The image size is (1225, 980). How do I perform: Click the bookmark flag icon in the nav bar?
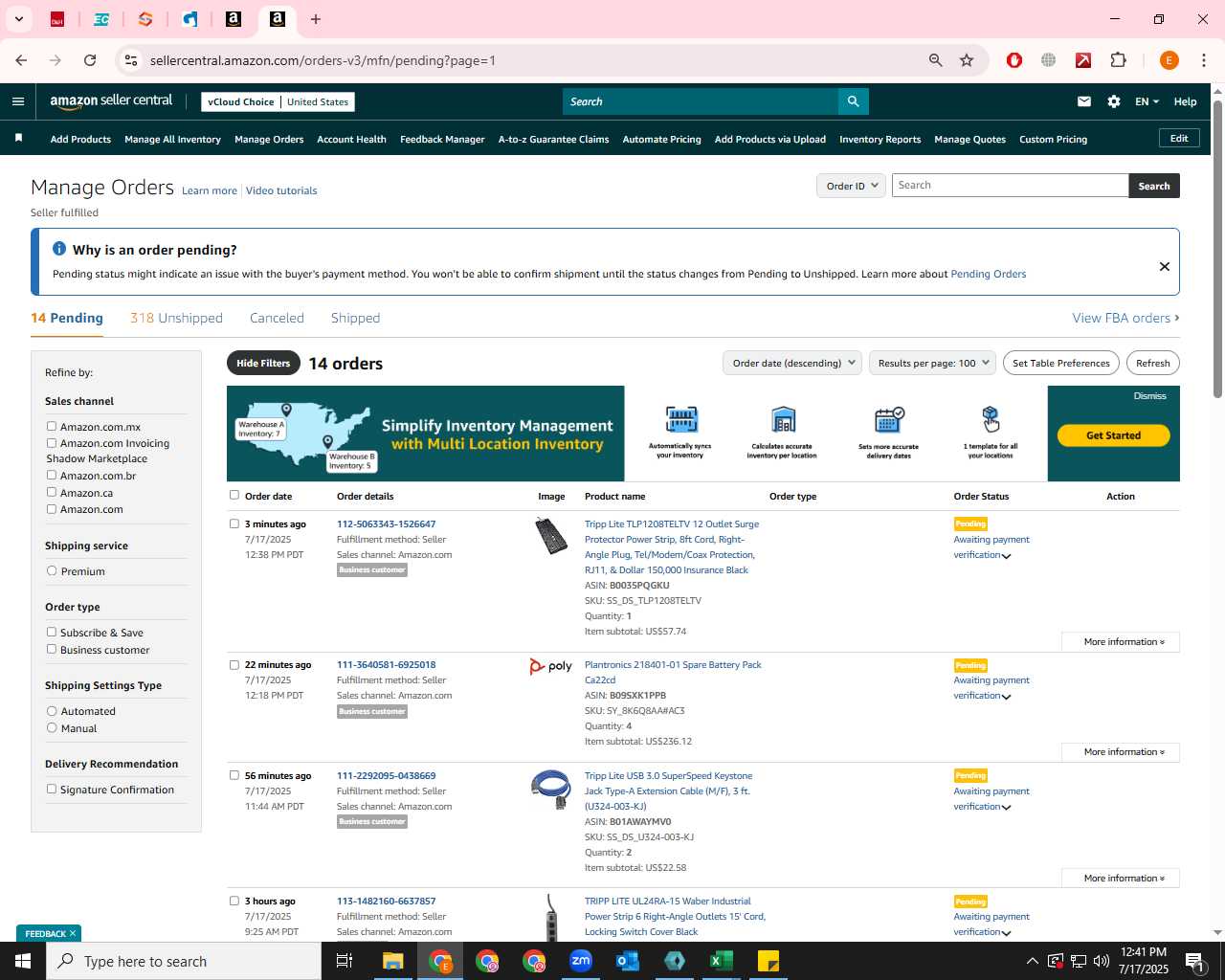(x=18, y=139)
